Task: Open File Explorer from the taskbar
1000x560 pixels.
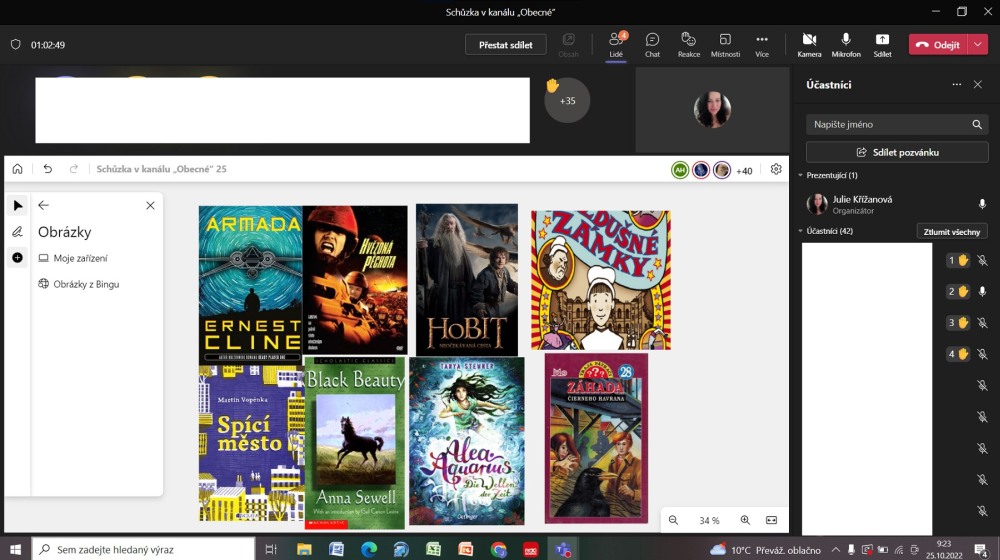Action: tap(304, 549)
